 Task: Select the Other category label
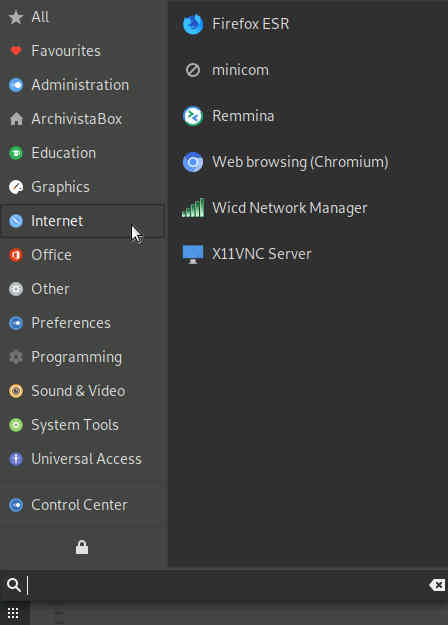click(51, 289)
